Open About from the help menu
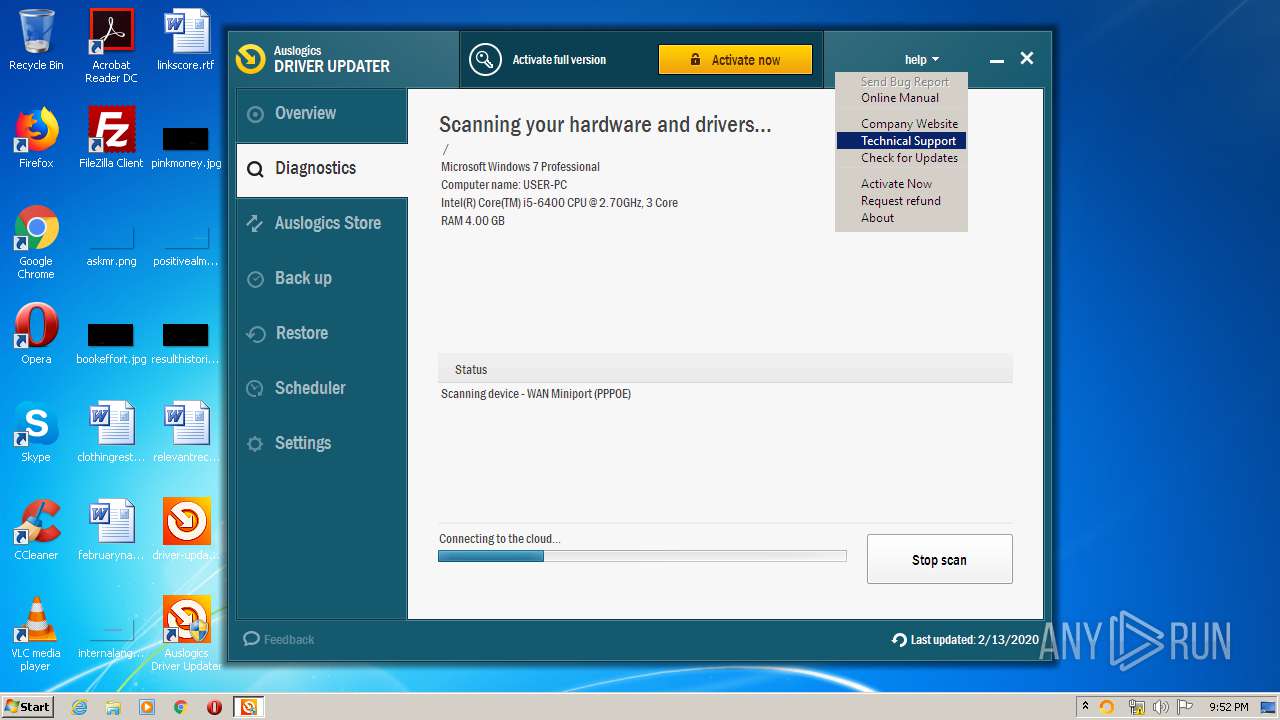1280x720 pixels. pos(901,218)
